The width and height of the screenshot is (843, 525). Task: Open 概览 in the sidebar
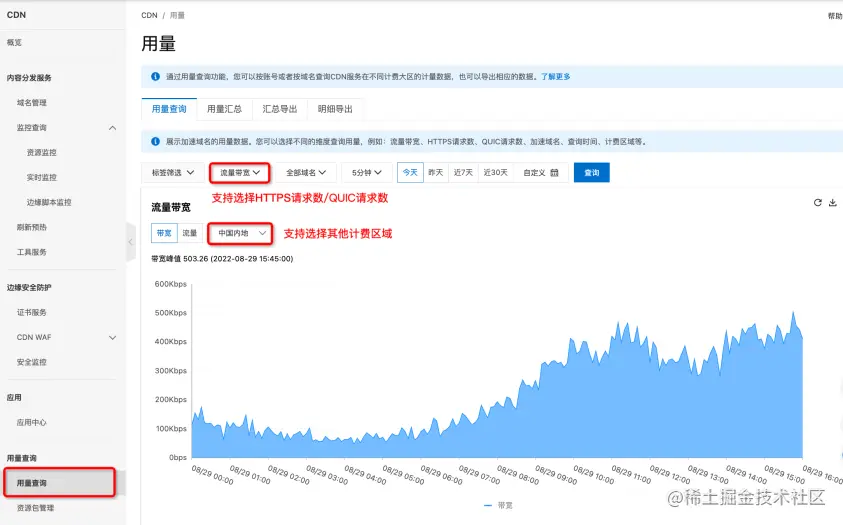pos(15,42)
